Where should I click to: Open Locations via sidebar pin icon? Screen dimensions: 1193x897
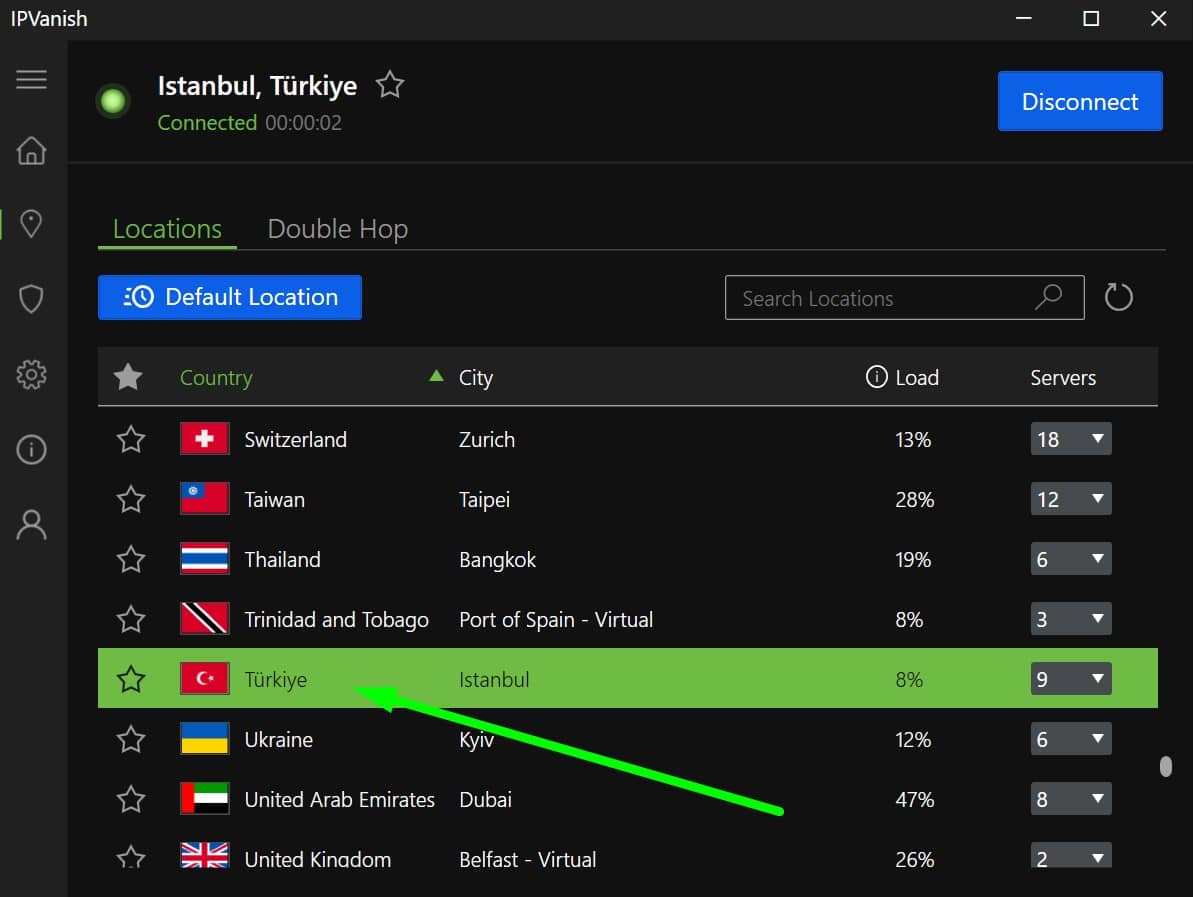coord(31,224)
